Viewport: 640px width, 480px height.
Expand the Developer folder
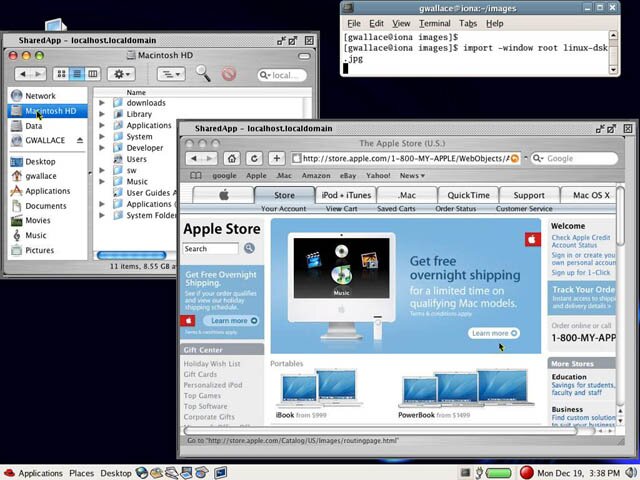coord(102,148)
